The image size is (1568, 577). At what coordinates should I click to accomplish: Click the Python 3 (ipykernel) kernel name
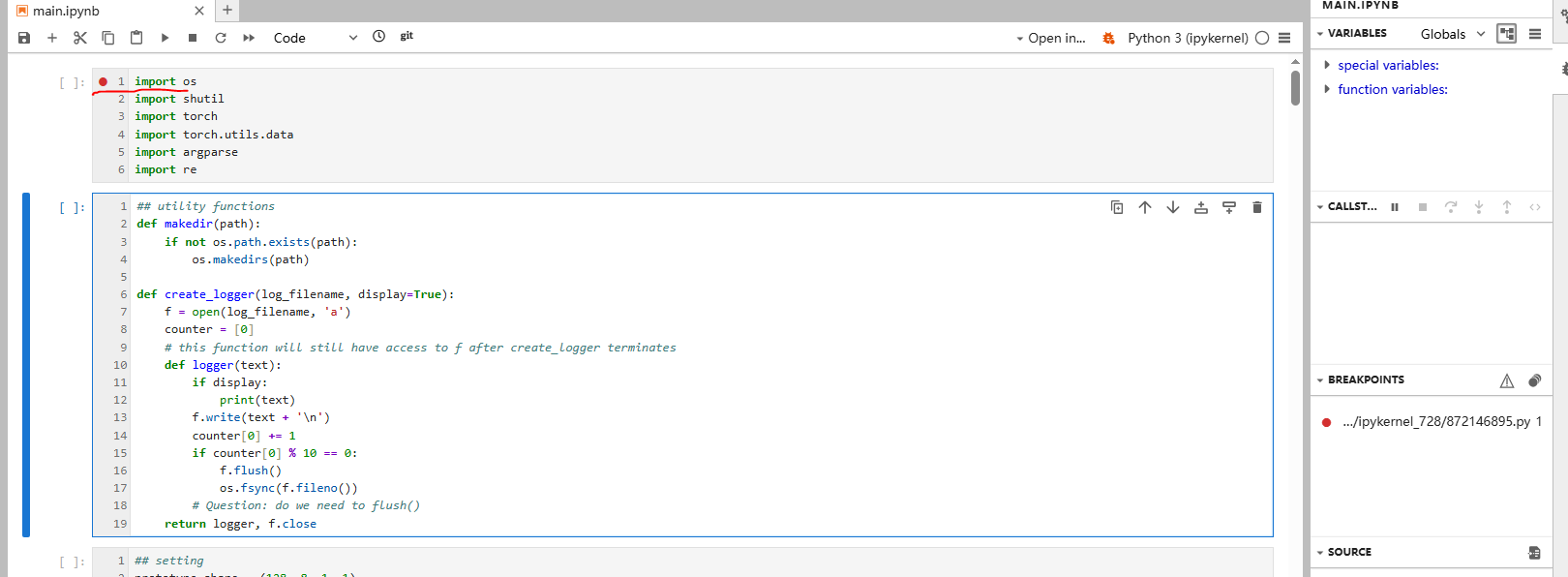coord(1188,38)
